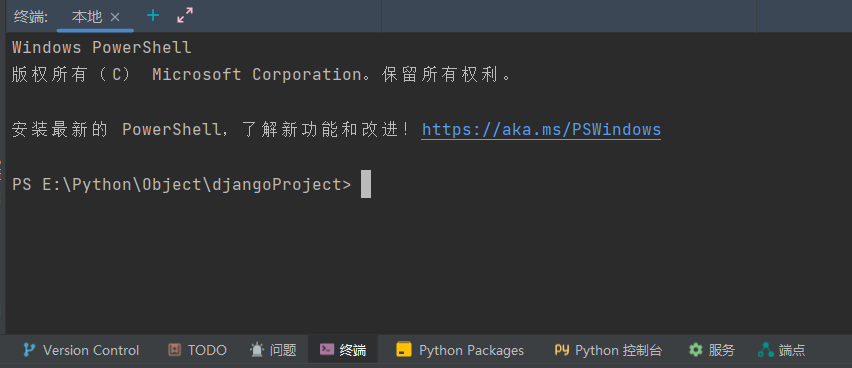The width and height of the screenshot is (852, 368).
Task: Show the 问题 problems panel
Action: pos(283,351)
